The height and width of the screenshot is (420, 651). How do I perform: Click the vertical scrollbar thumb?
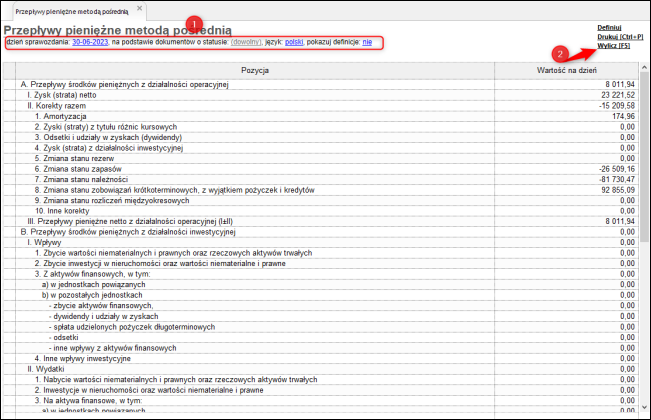(644, 156)
